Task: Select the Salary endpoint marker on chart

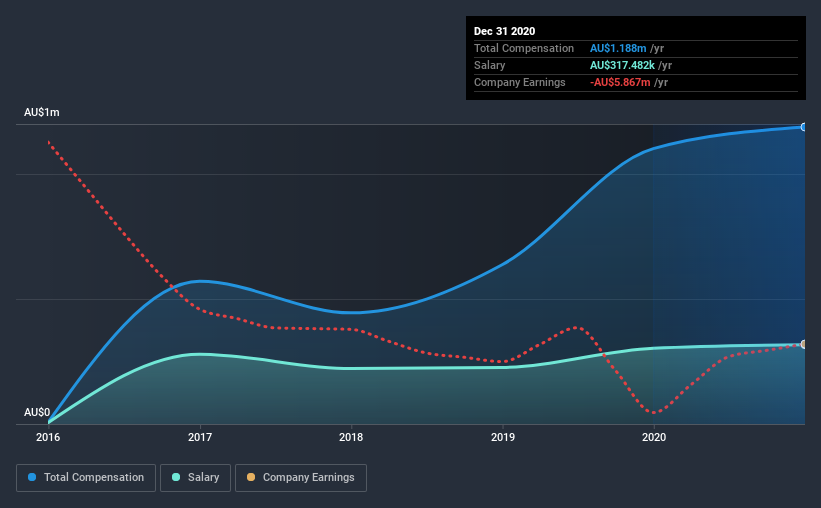Action: point(804,344)
